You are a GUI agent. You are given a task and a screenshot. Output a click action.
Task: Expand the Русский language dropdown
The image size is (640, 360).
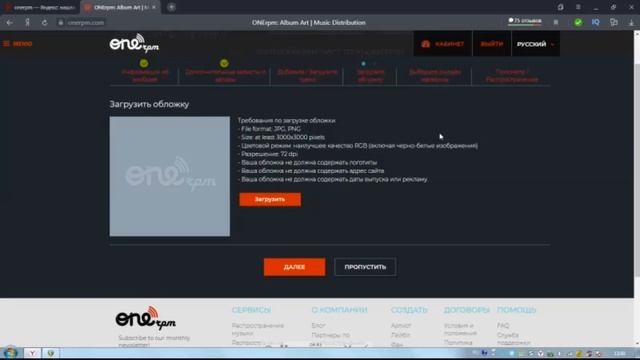536,44
